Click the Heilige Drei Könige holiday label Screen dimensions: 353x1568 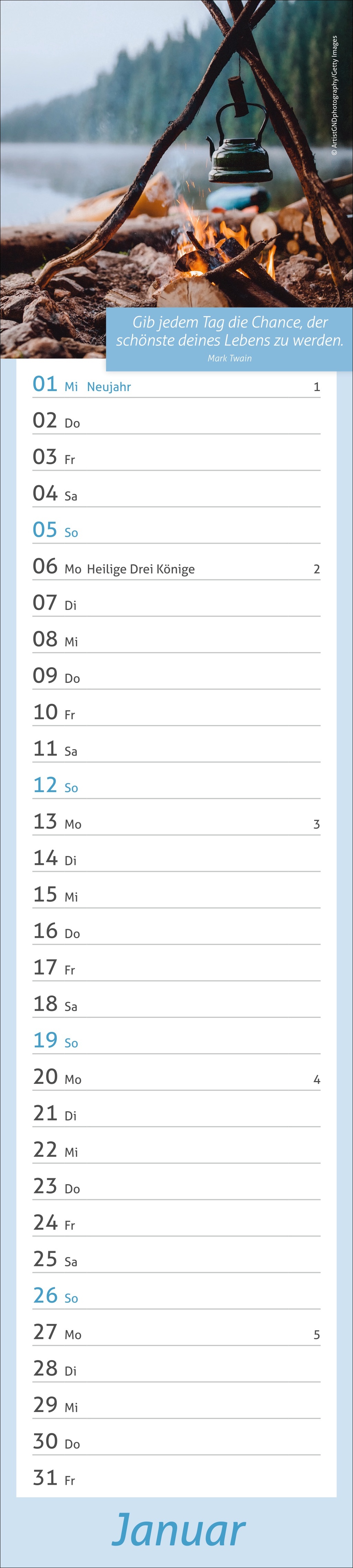(141, 569)
